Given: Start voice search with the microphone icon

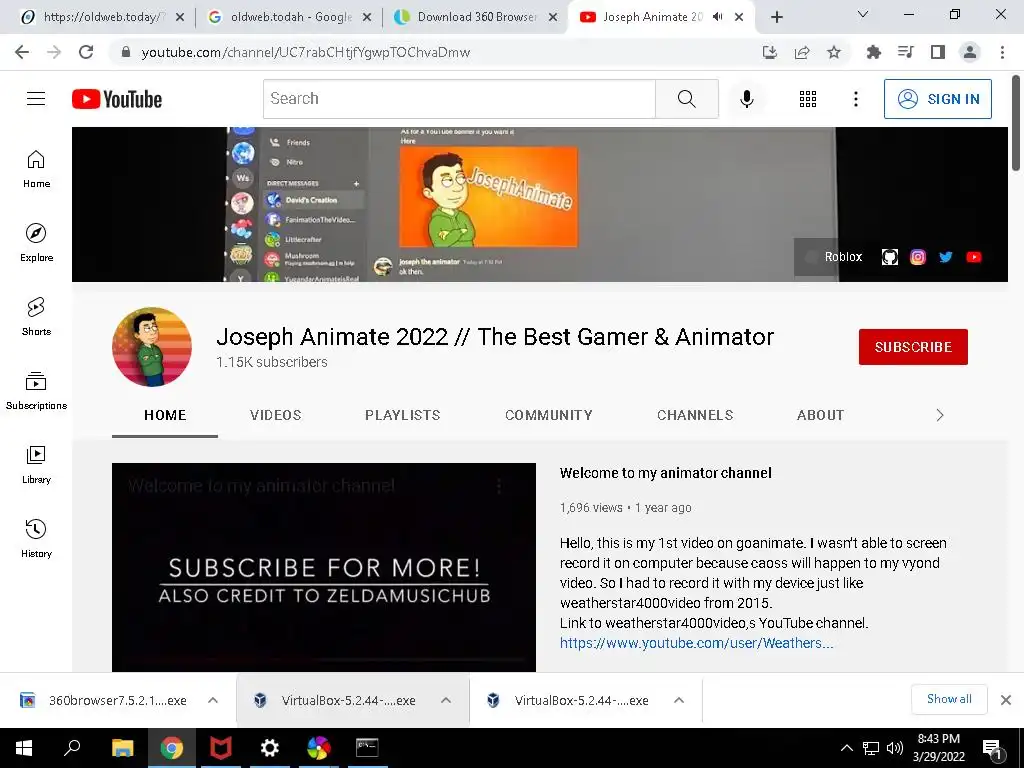Looking at the screenshot, I should click(x=746, y=99).
